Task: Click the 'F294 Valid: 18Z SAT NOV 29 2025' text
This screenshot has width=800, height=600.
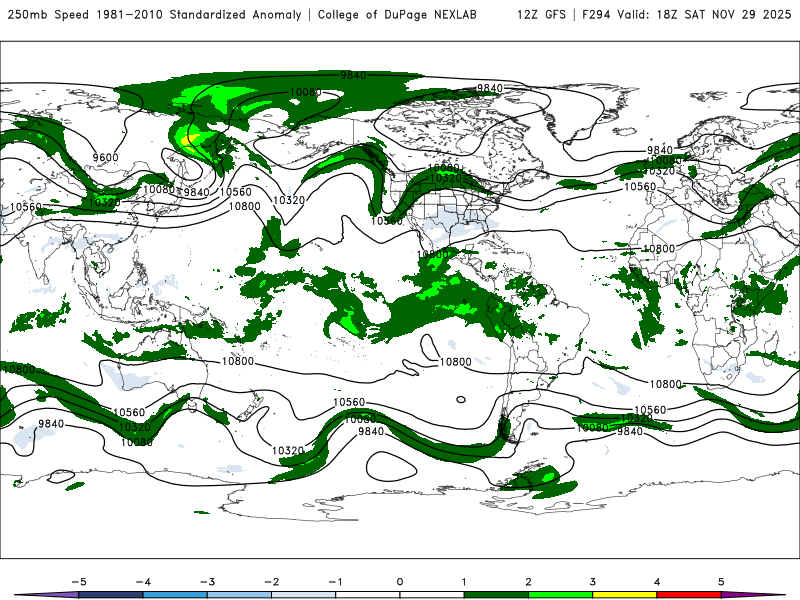Action: tap(686, 15)
